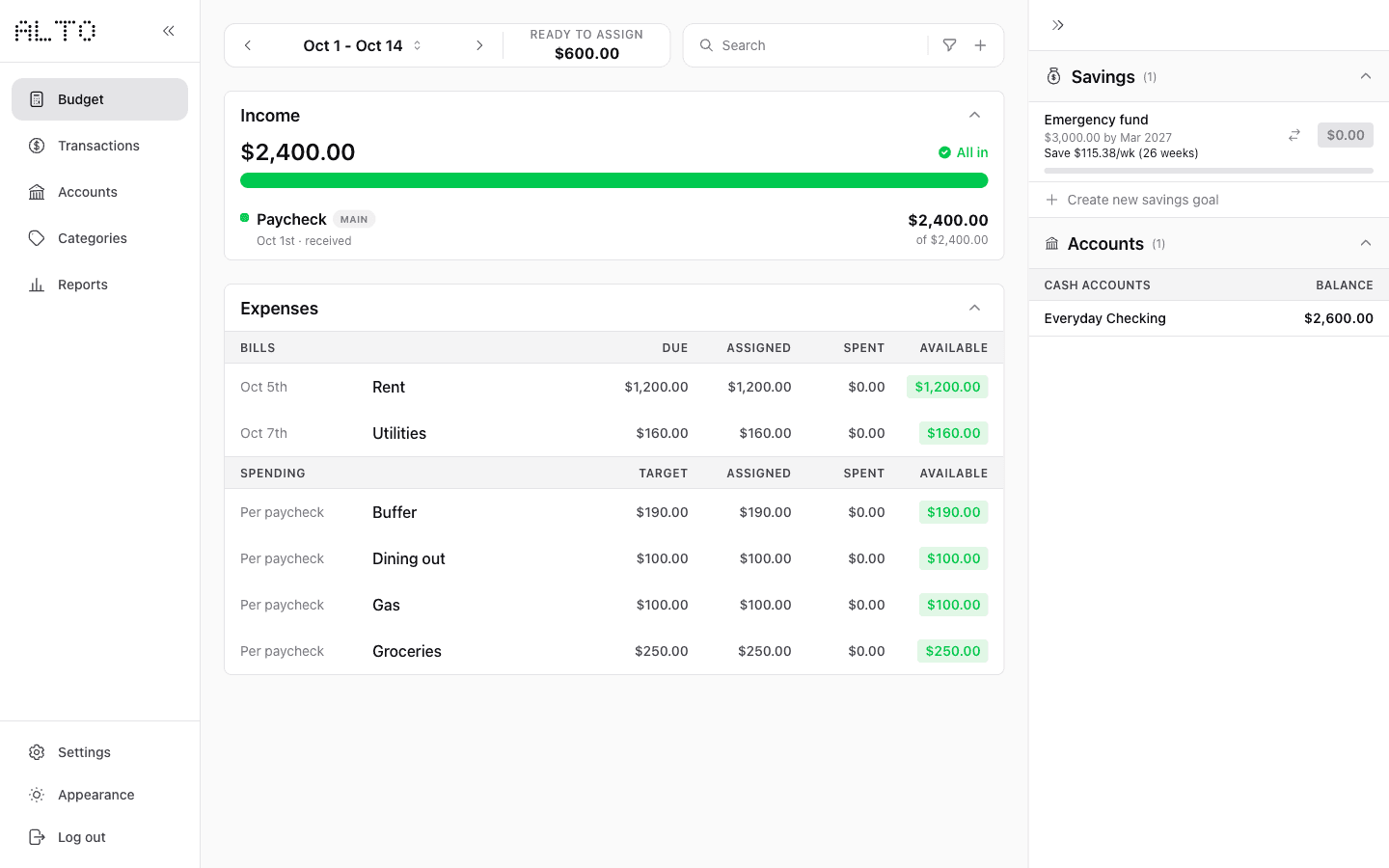Viewport: 1389px width, 868px height.
Task: Collapse the Accounts panel
Action: click(x=1365, y=243)
